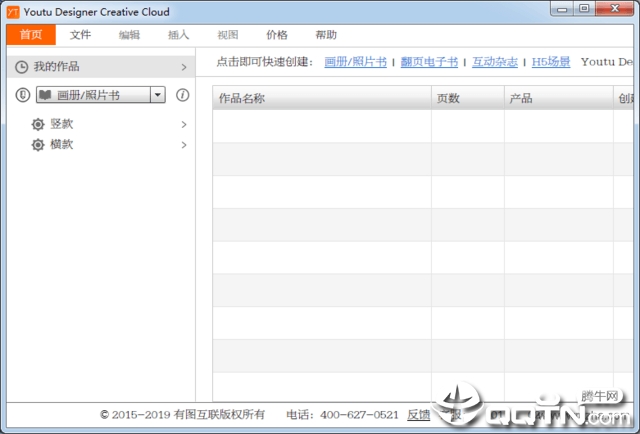Click the 翻页电子书 quick create link
The image size is (640, 434).
point(429,62)
